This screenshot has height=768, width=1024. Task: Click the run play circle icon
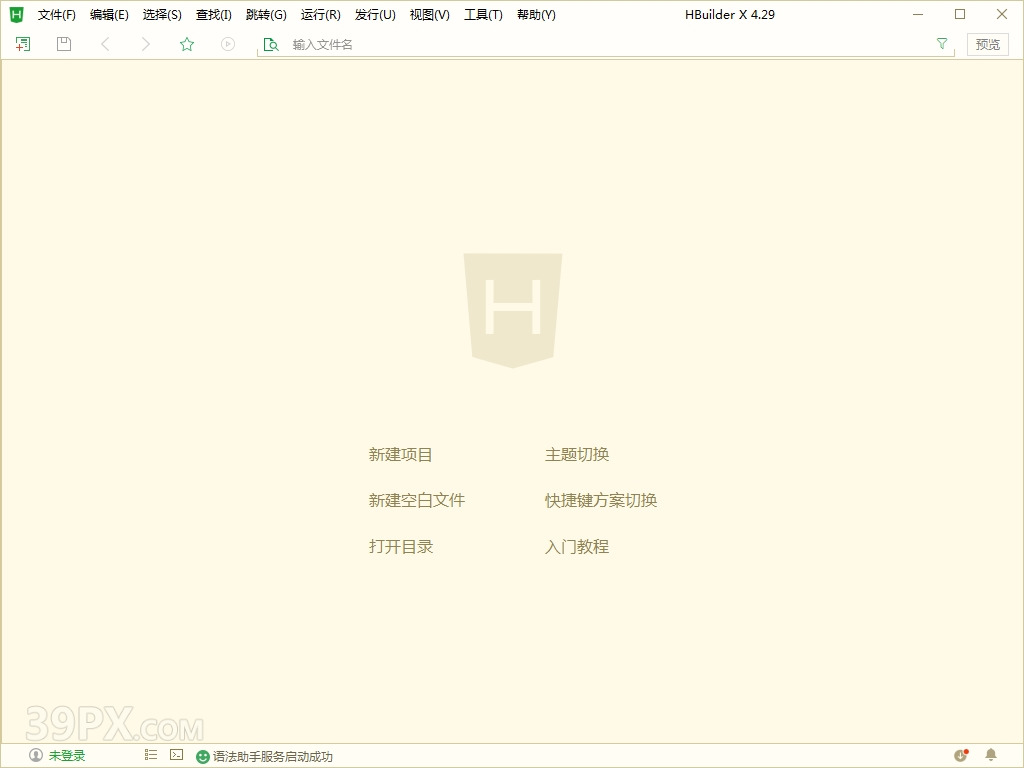tap(228, 44)
